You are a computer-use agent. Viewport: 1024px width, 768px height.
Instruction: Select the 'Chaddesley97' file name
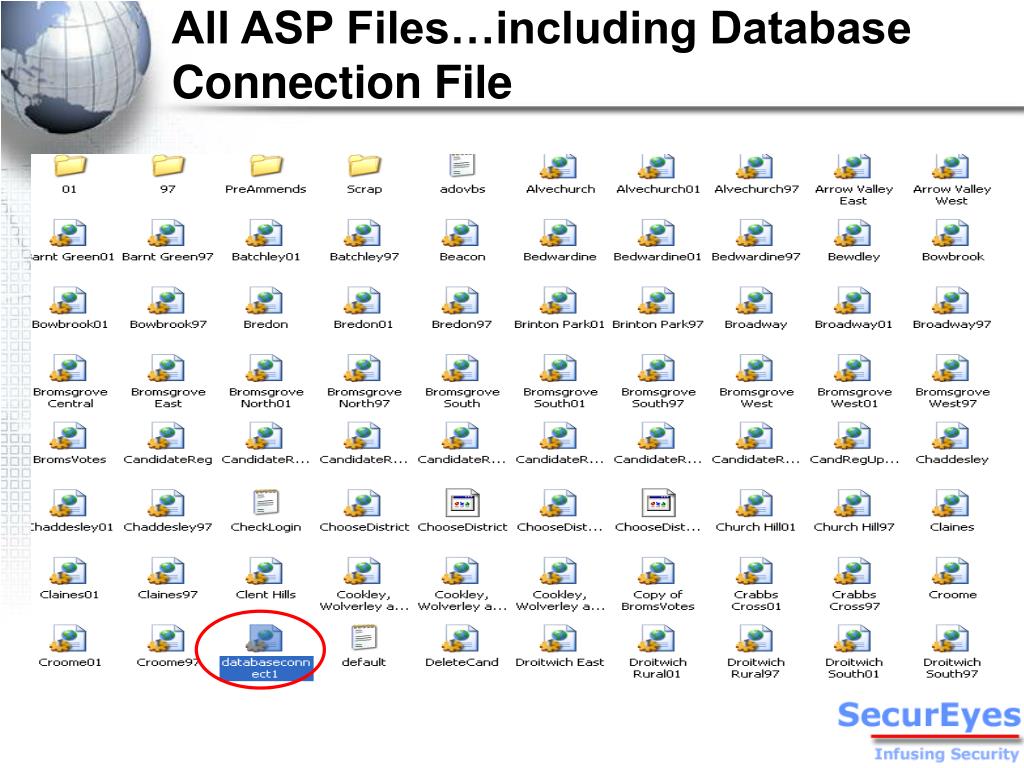pos(168,526)
